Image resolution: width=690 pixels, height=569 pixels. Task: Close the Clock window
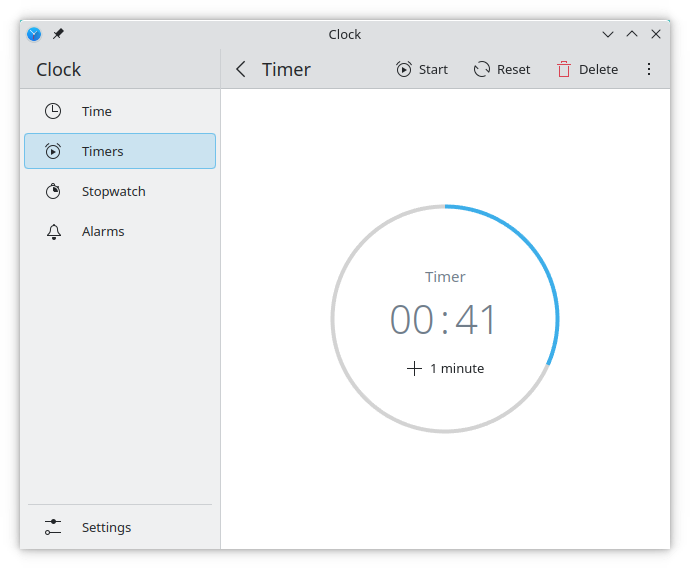[x=656, y=34]
